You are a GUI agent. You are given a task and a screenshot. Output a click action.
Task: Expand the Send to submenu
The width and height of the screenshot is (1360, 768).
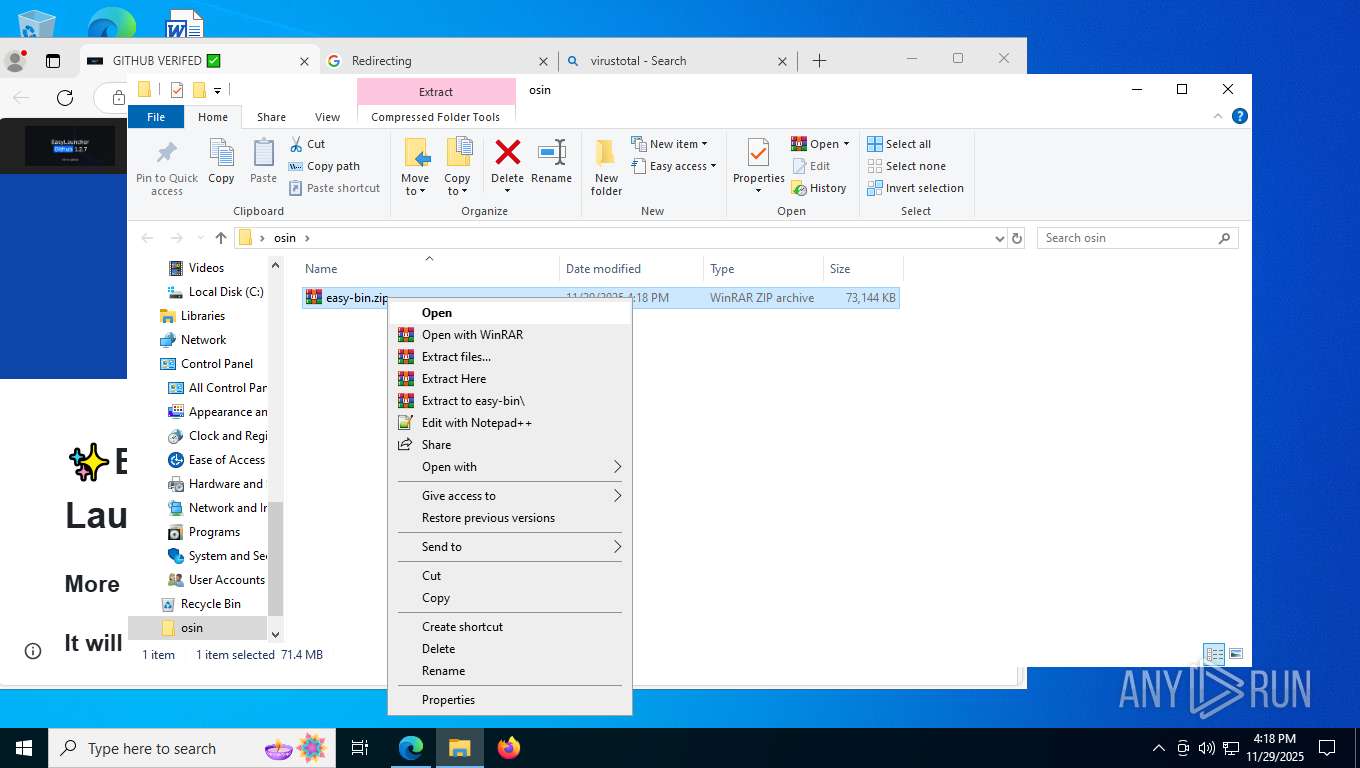coord(510,547)
